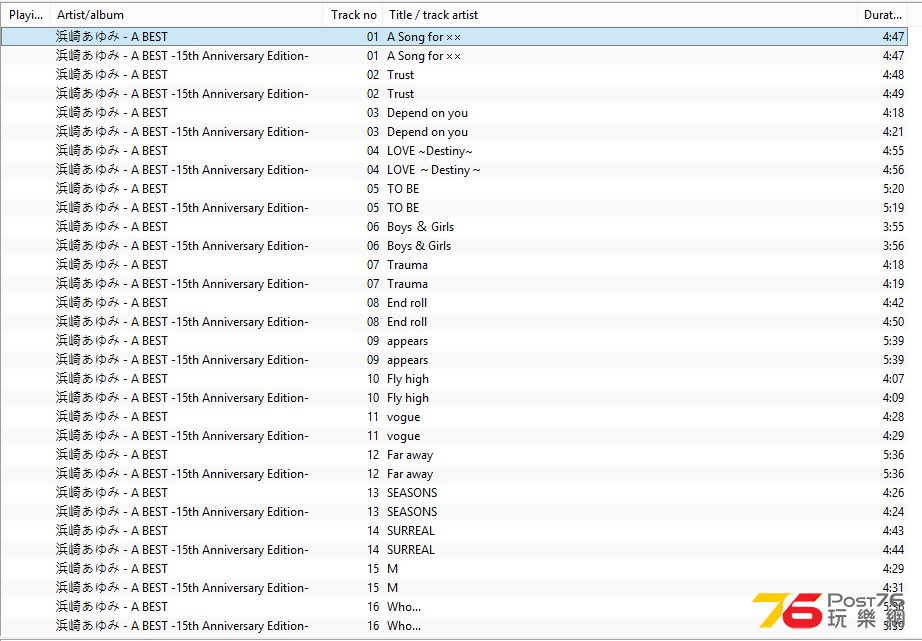Select 'SURREAL' lasting 4:44
This screenshot has width=922, height=641.
(411, 550)
